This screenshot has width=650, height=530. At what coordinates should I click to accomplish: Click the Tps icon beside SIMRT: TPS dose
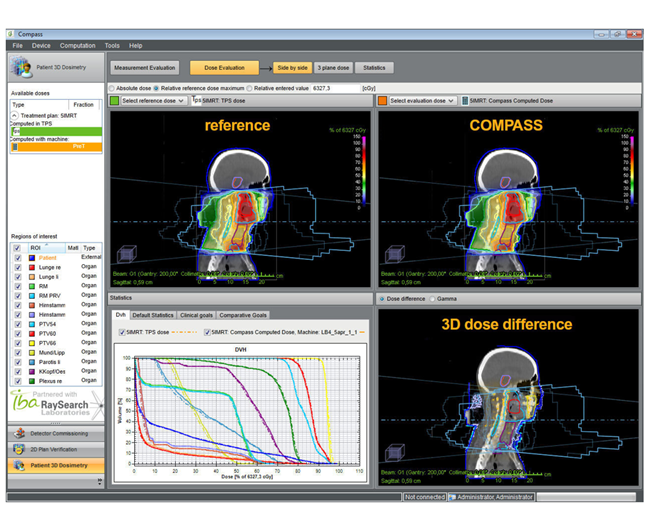coord(196,100)
